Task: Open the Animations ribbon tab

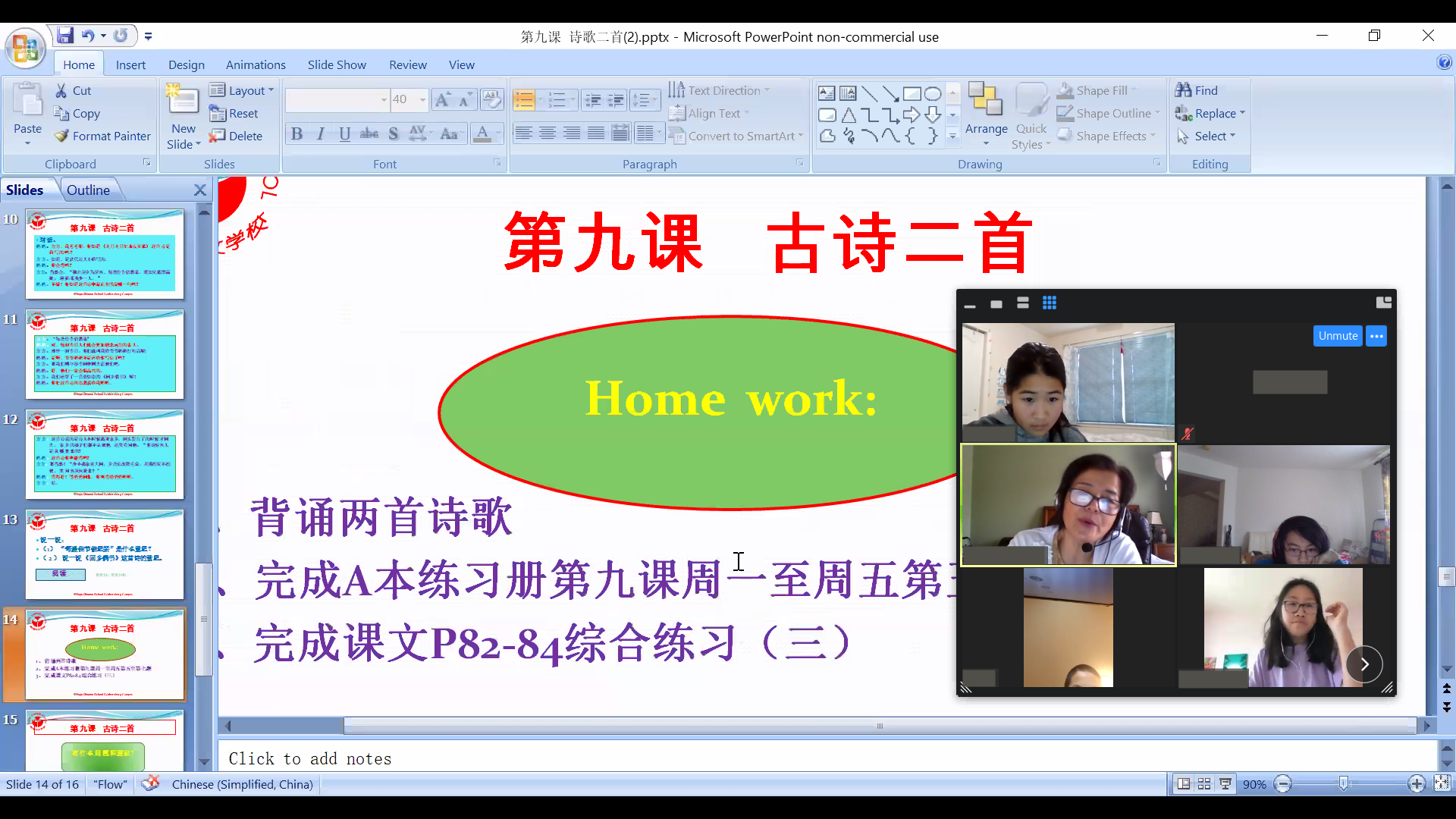Action: click(x=256, y=64)
